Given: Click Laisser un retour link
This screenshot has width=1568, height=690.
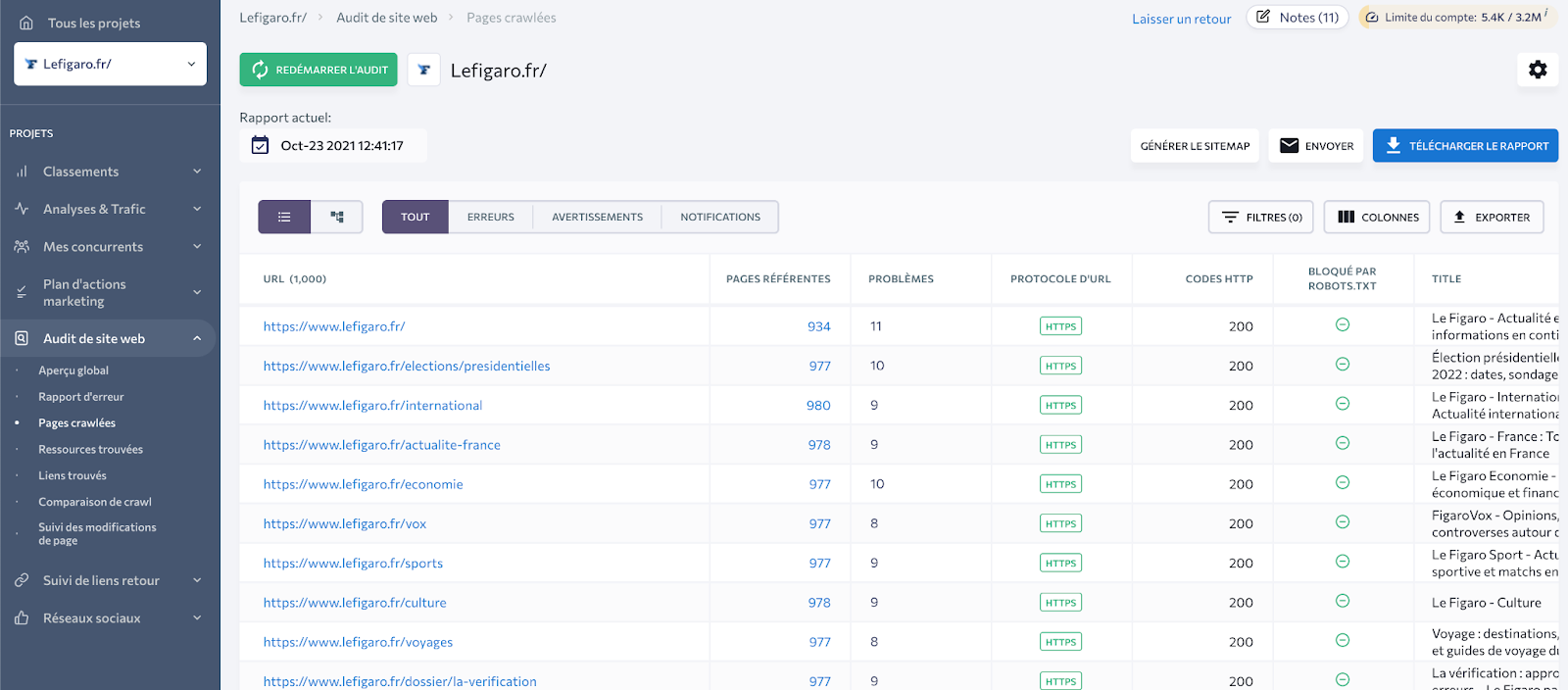Looking at the screenshot, I should 1182,19.
